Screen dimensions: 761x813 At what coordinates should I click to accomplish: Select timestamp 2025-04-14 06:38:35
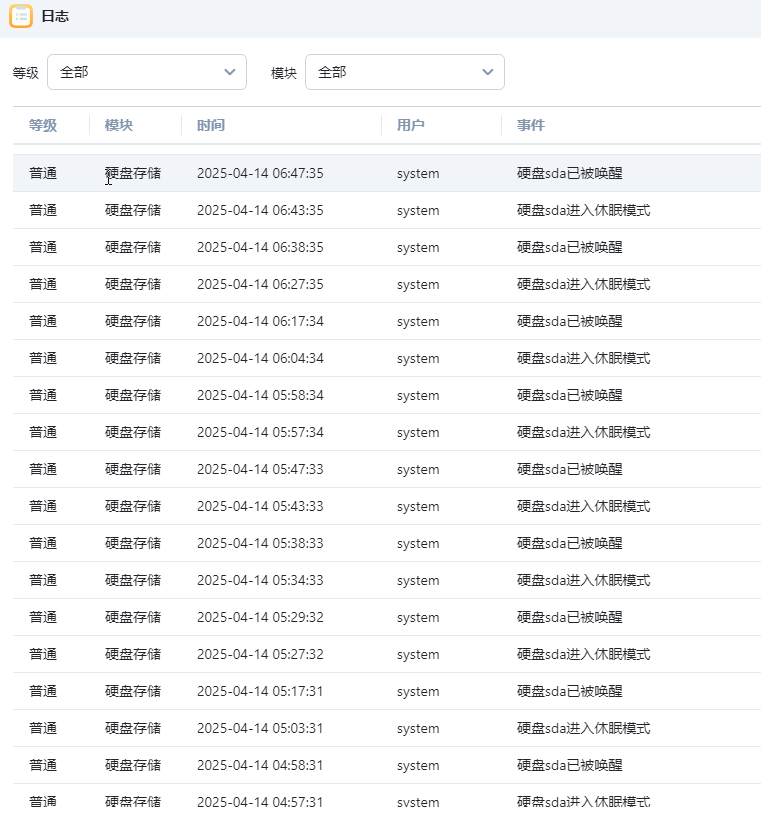(260, 247)
